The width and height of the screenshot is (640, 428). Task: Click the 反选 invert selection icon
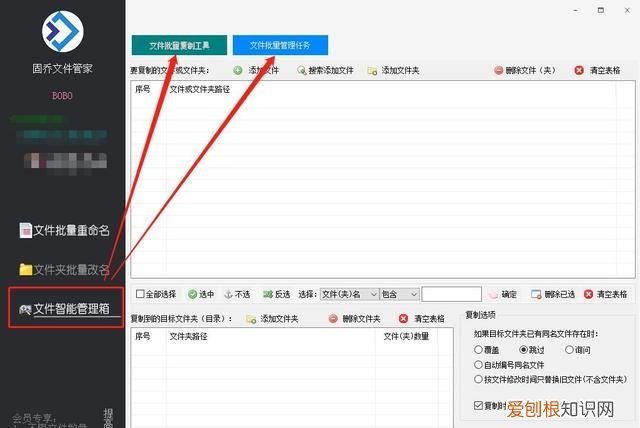pos(268,294)
